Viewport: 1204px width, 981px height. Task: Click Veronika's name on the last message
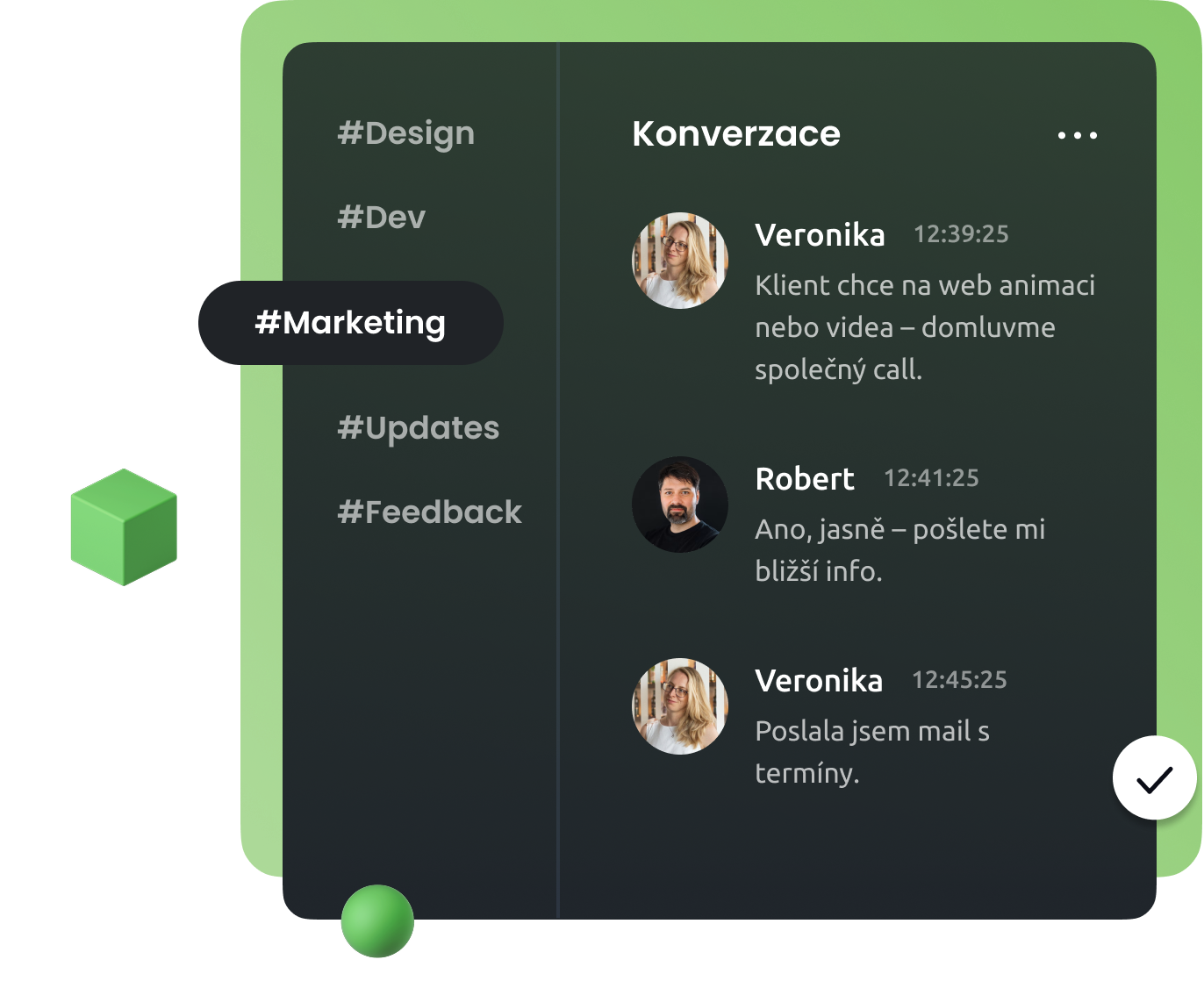point(819,680)
